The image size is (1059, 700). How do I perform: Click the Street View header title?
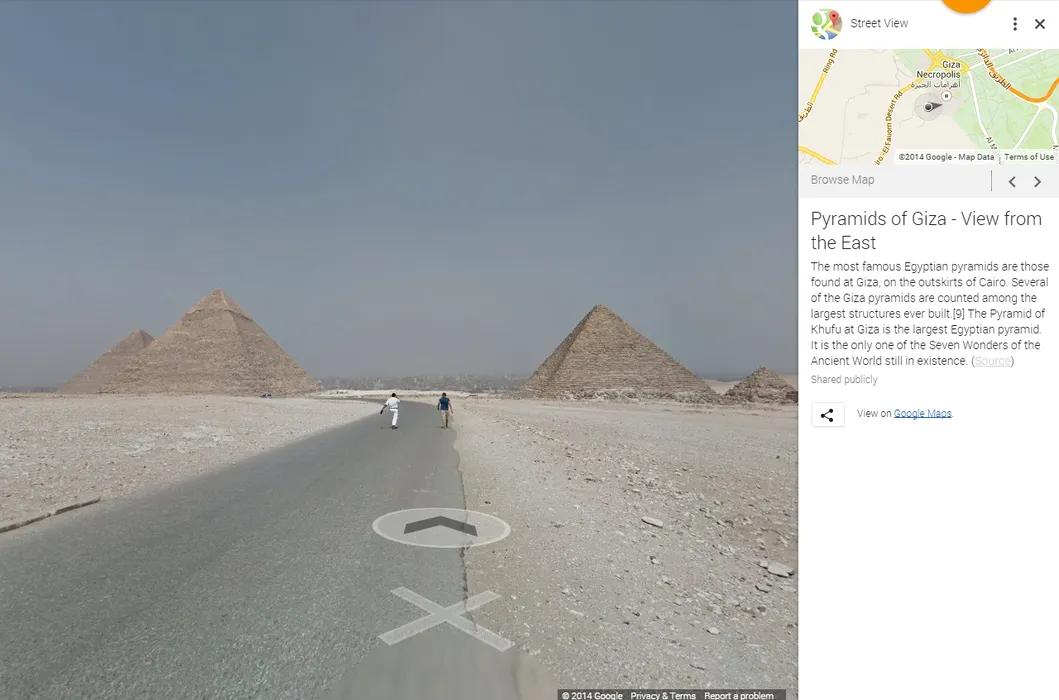(879, 23)
